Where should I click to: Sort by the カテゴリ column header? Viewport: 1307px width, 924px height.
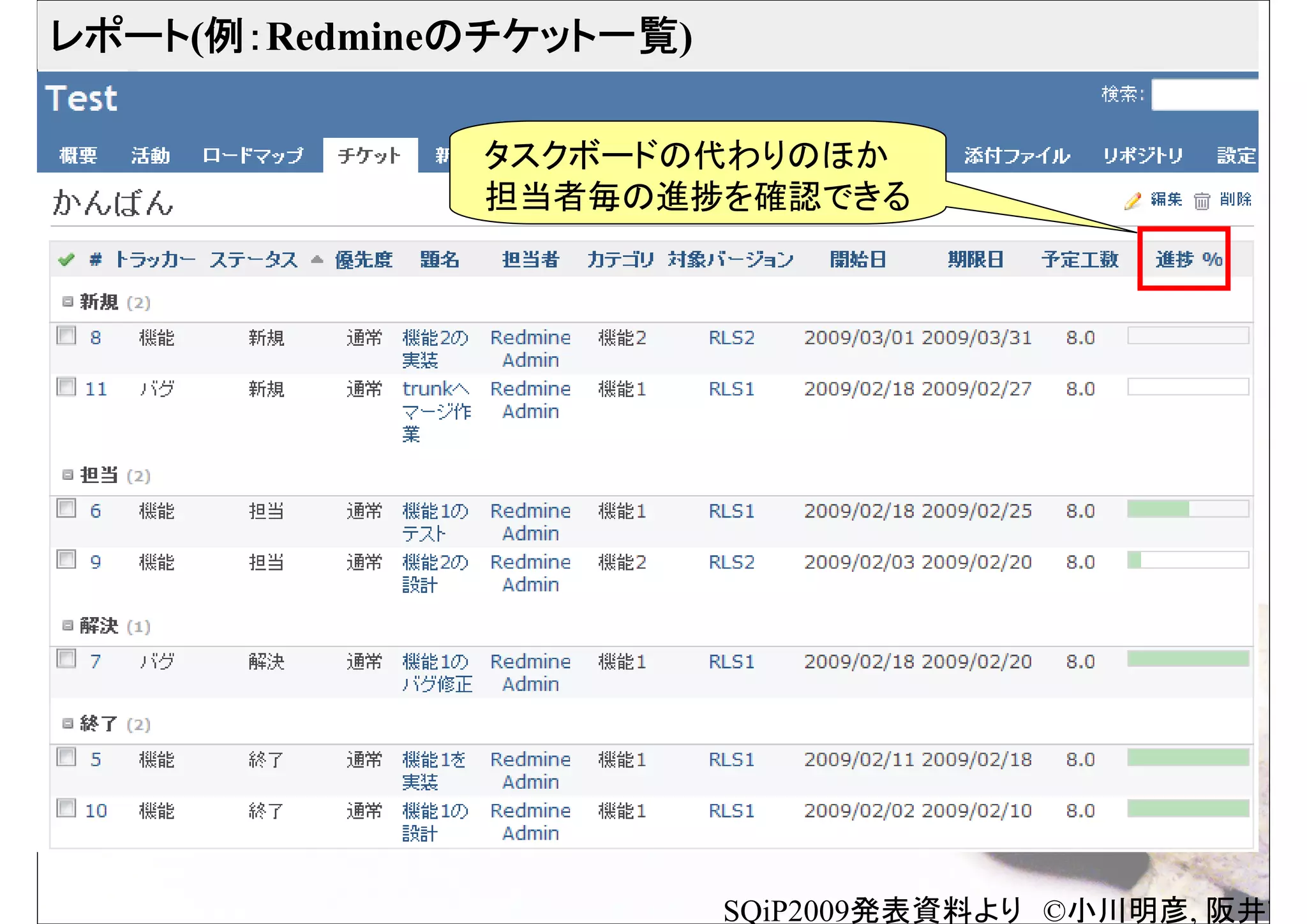coord(620,259)
